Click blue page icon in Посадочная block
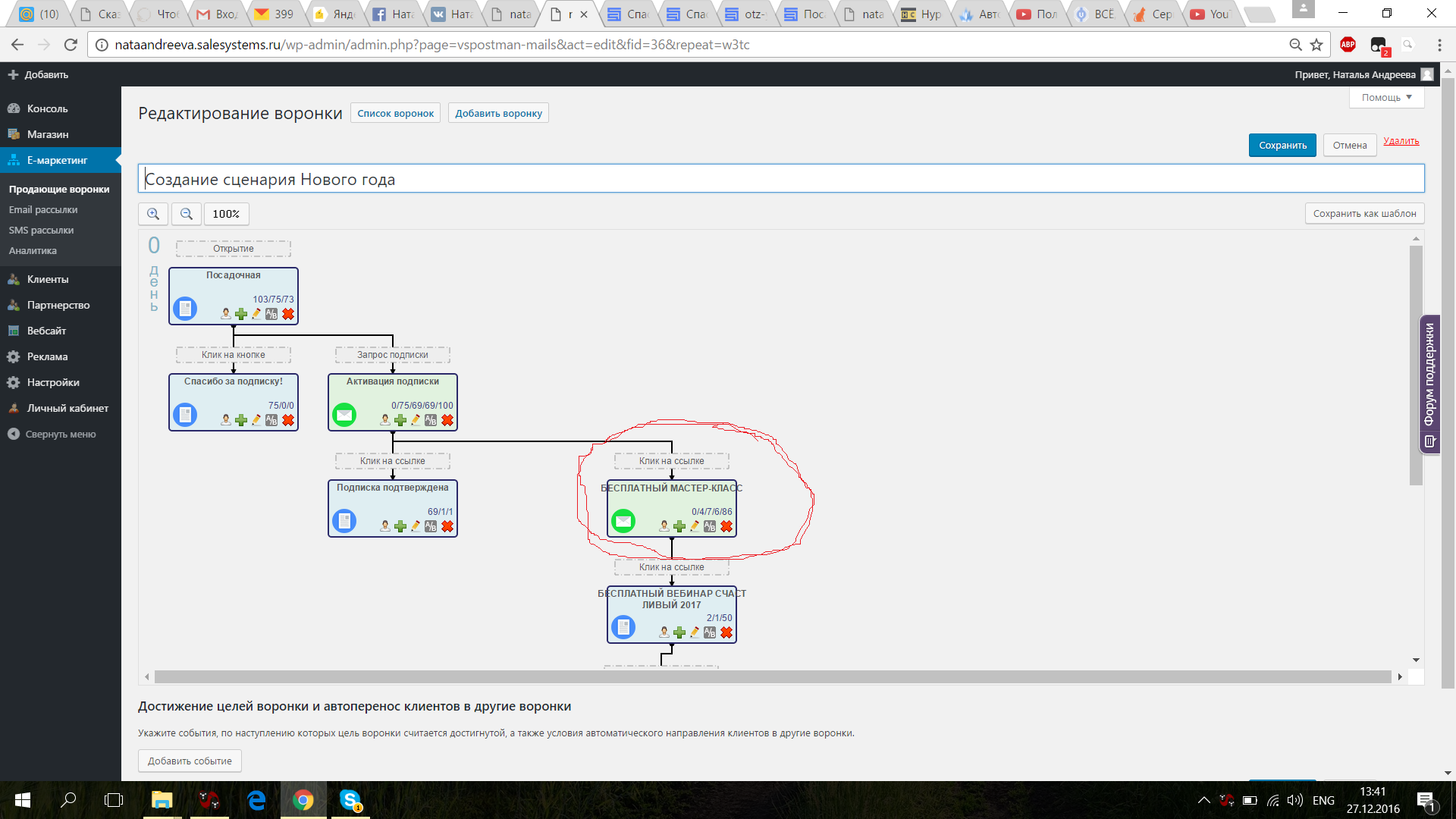This screenshot has height=819, width=1456. coord(185,309)
